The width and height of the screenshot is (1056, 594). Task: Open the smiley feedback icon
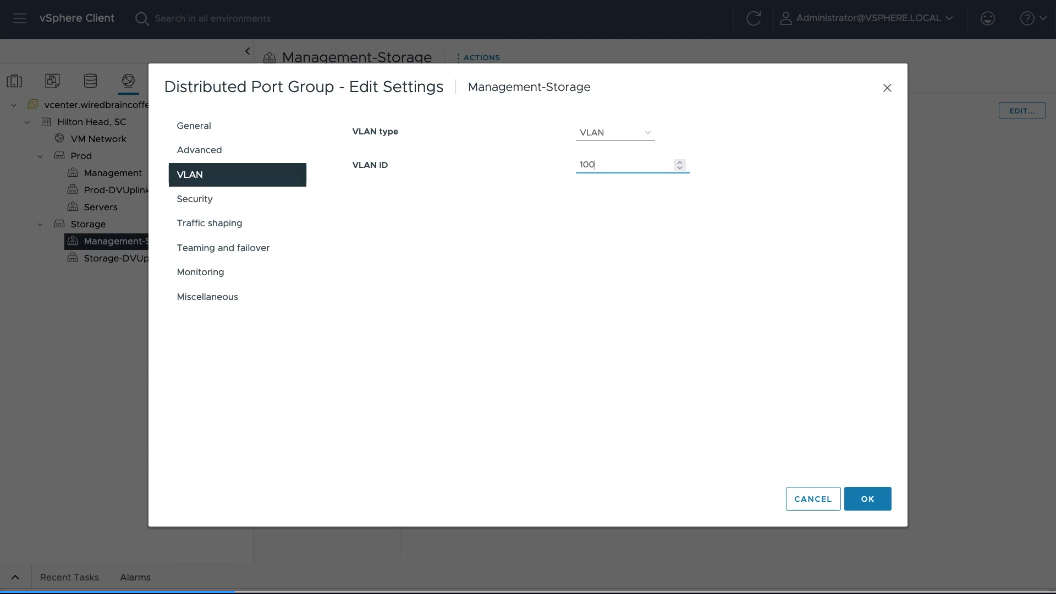tap(988, 18)
